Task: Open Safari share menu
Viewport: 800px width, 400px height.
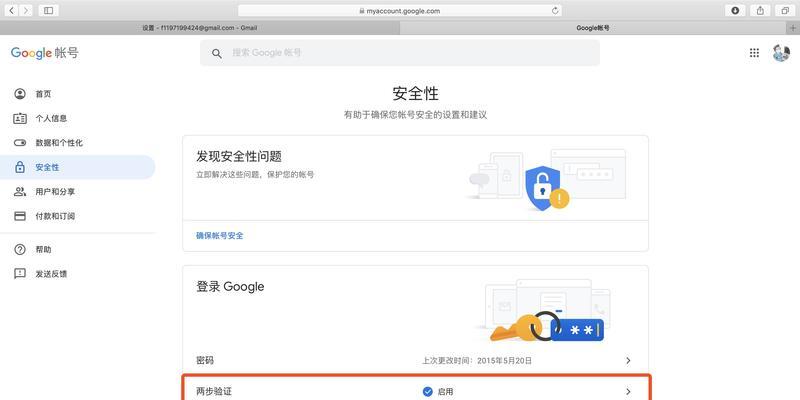Action: tap(760, 10)
